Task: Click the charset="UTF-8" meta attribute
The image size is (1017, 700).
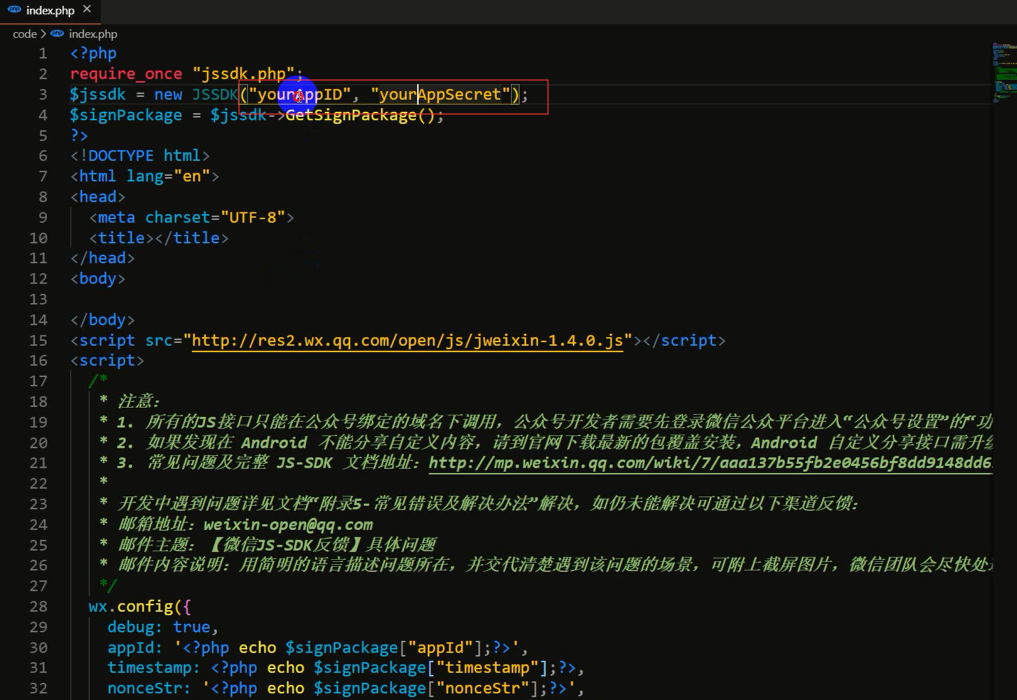Action: [215, 217]
